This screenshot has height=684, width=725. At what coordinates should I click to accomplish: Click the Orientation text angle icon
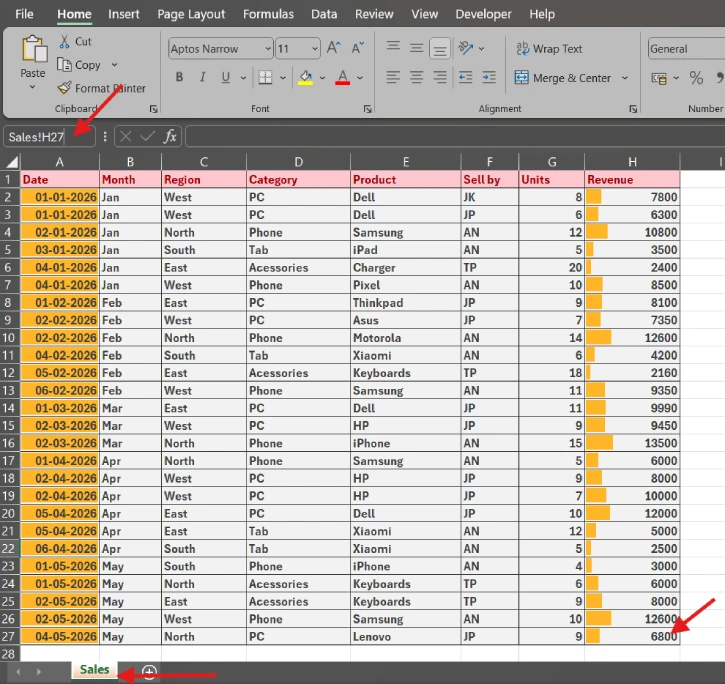tap(466, 48)
